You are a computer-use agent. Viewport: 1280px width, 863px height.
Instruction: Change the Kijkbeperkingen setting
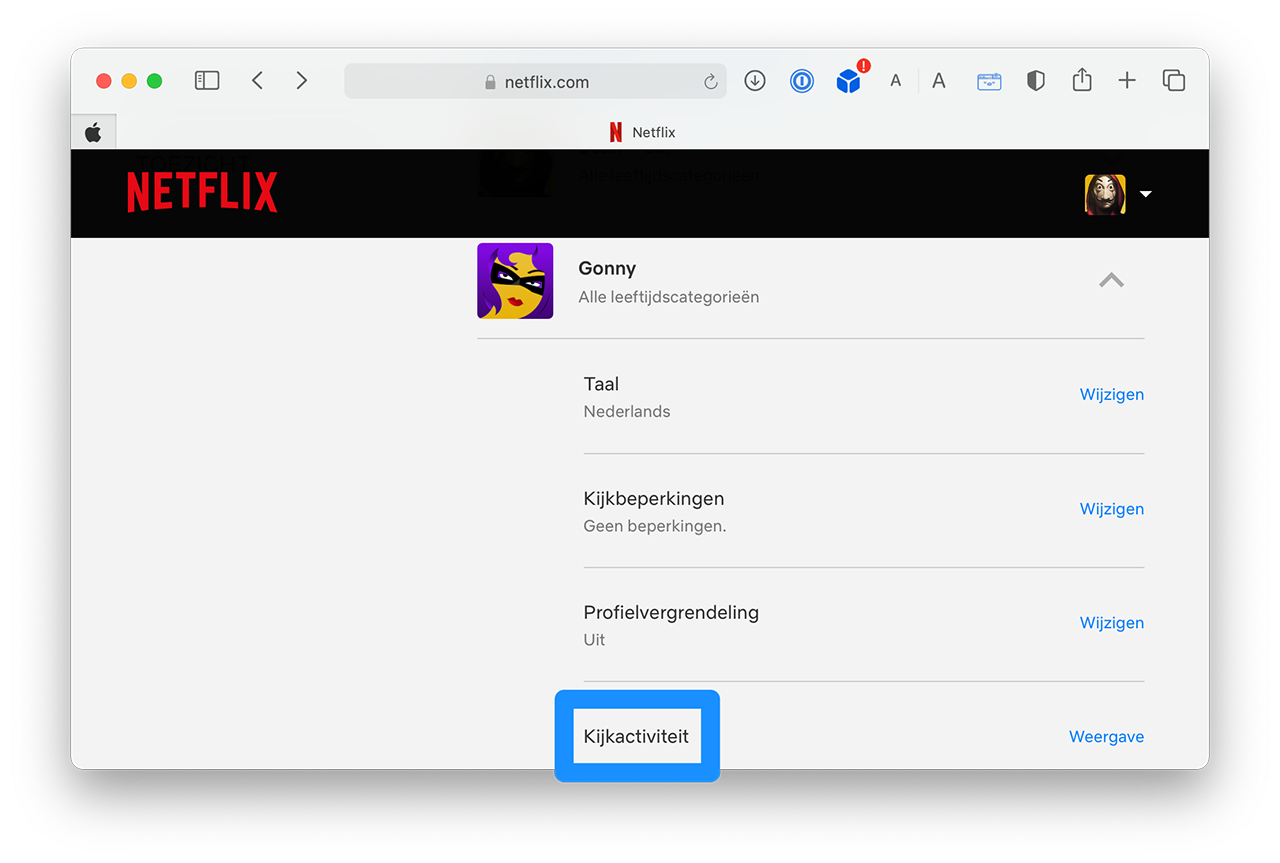[x=1112, y=508]
